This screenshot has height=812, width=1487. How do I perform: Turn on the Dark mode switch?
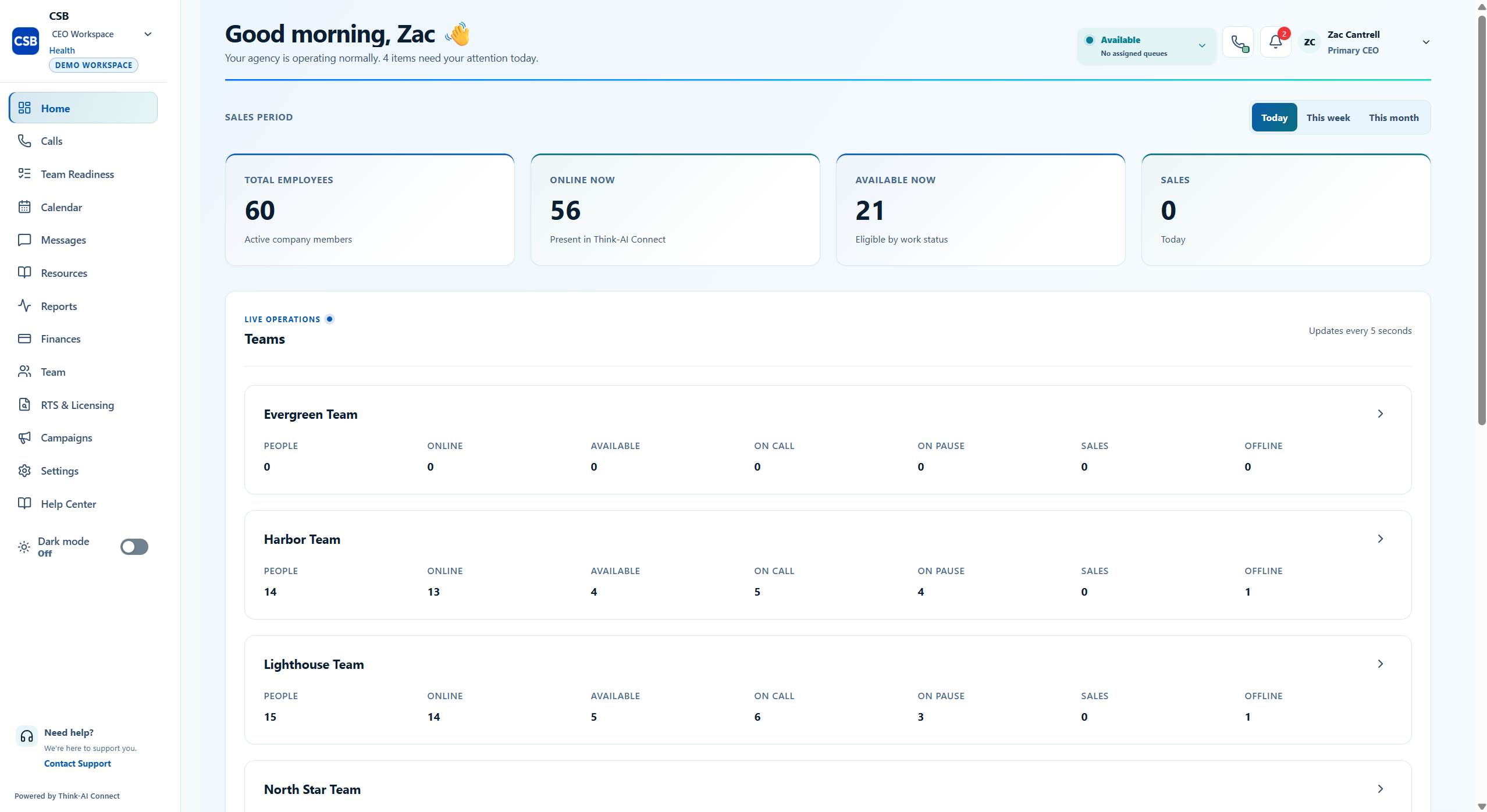pos(134,547)
